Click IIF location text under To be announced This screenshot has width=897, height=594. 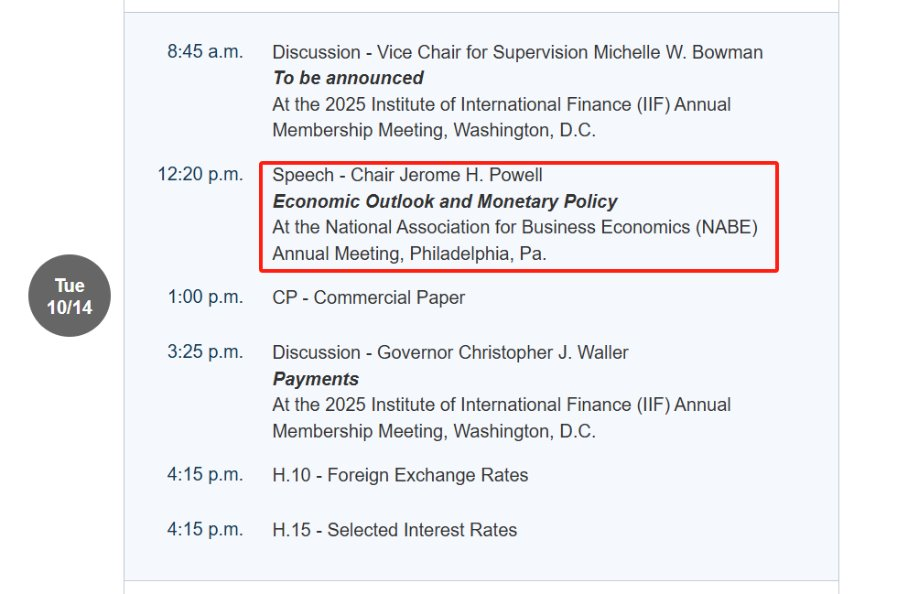(501, 104)
